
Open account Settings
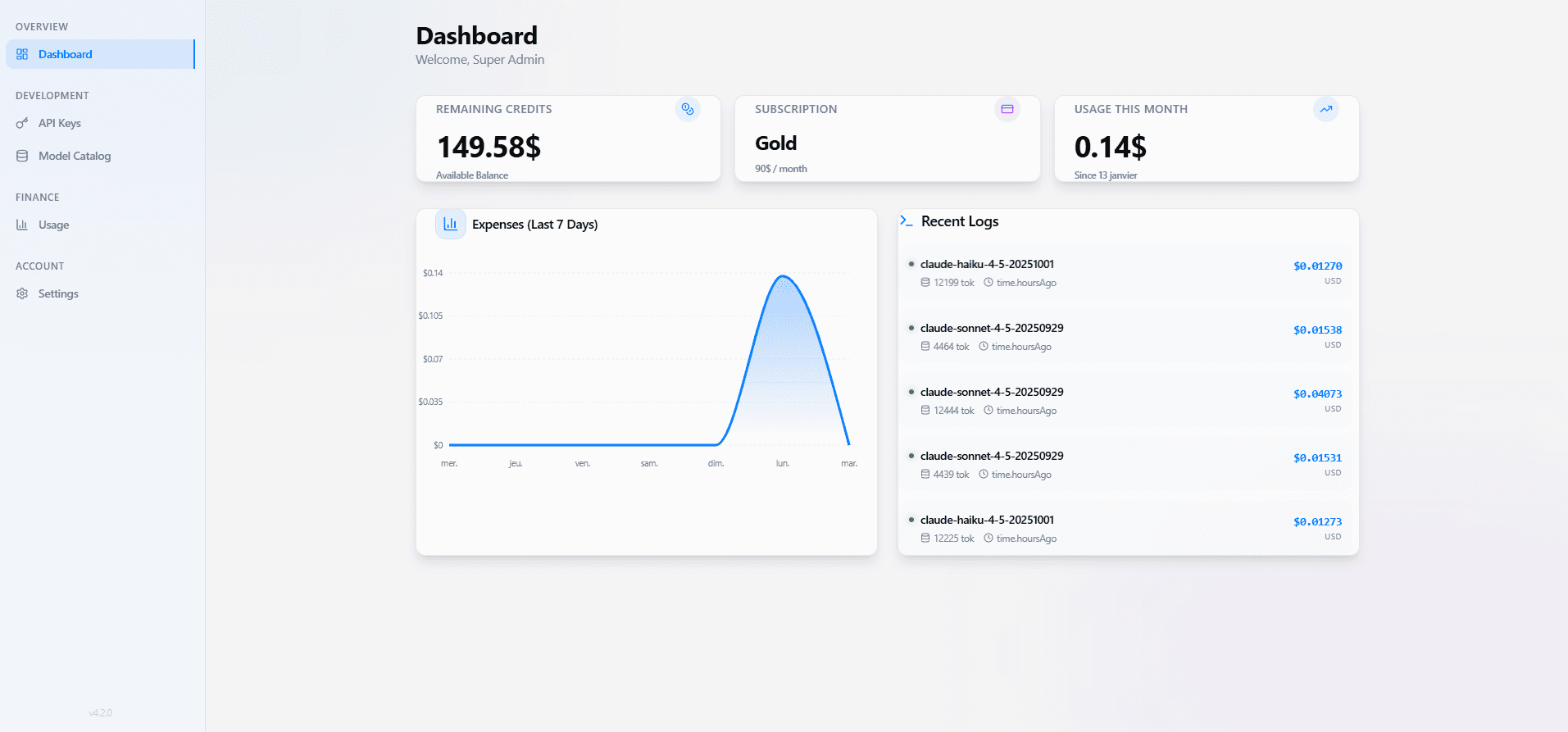click(x=100, y=293)
